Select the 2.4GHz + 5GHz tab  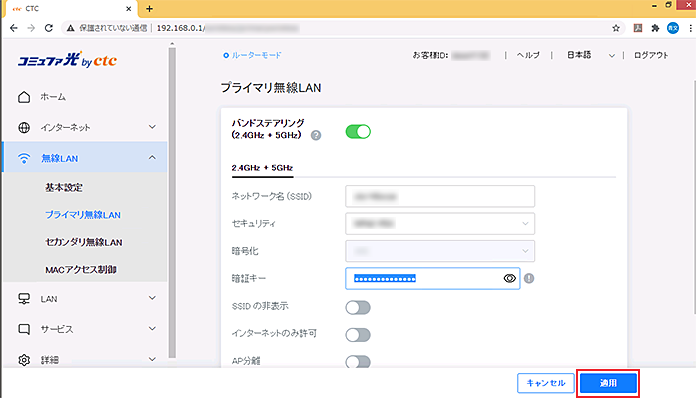point(262,168)
